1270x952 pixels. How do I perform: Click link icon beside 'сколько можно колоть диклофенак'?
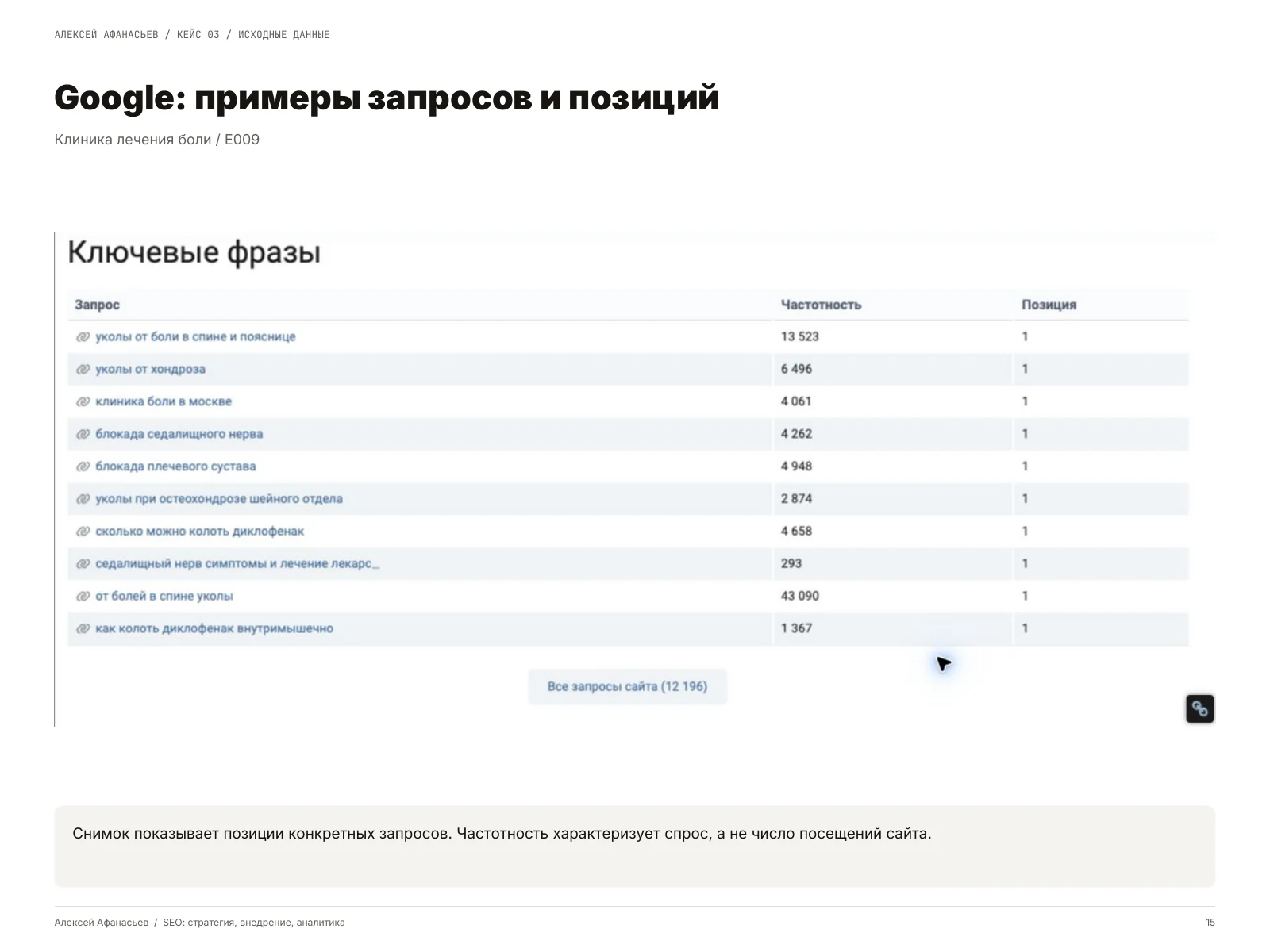pyautogui.click(x=83, y=532)
